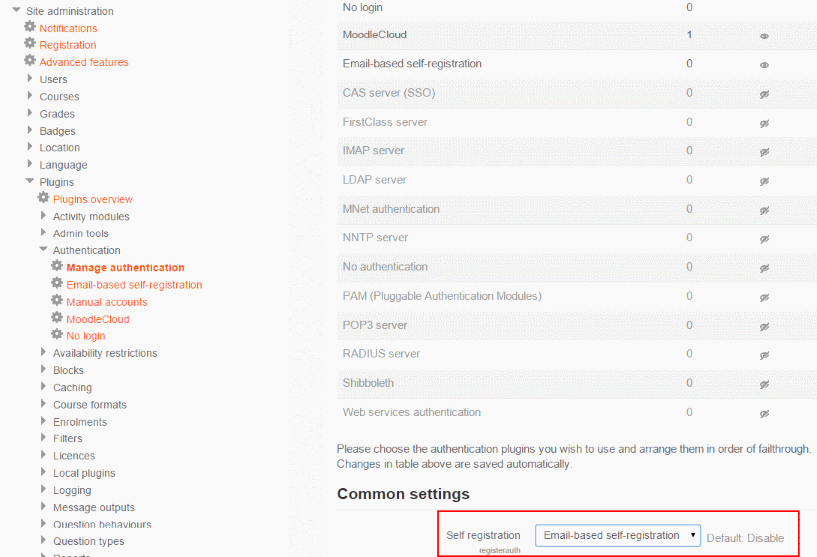Select Question types tree item

89,541
